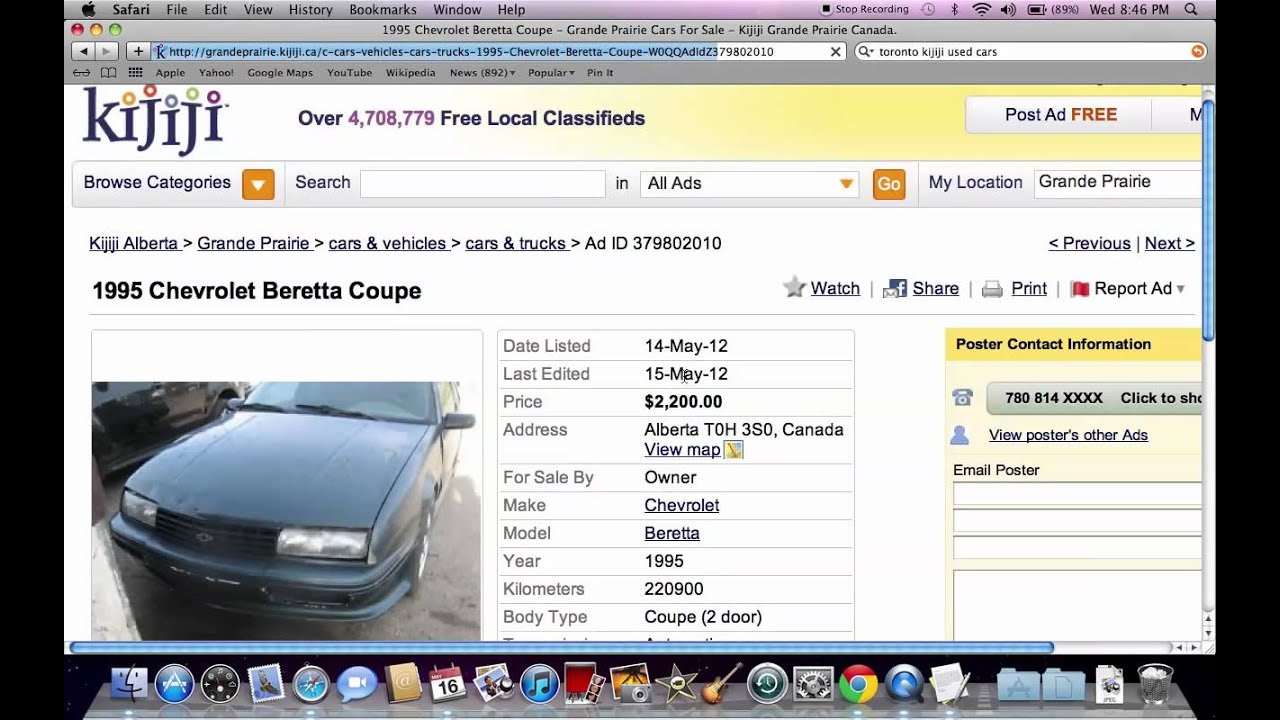Launch iMovie star icon in dock
Image resolution: width=1280 pixels, height=720 pixels.
pyautogui.click(x=677, y=685)
